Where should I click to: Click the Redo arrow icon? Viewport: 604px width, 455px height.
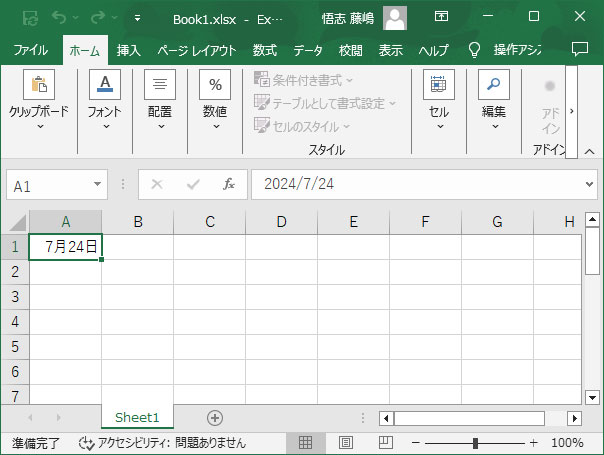pos(98,17)
